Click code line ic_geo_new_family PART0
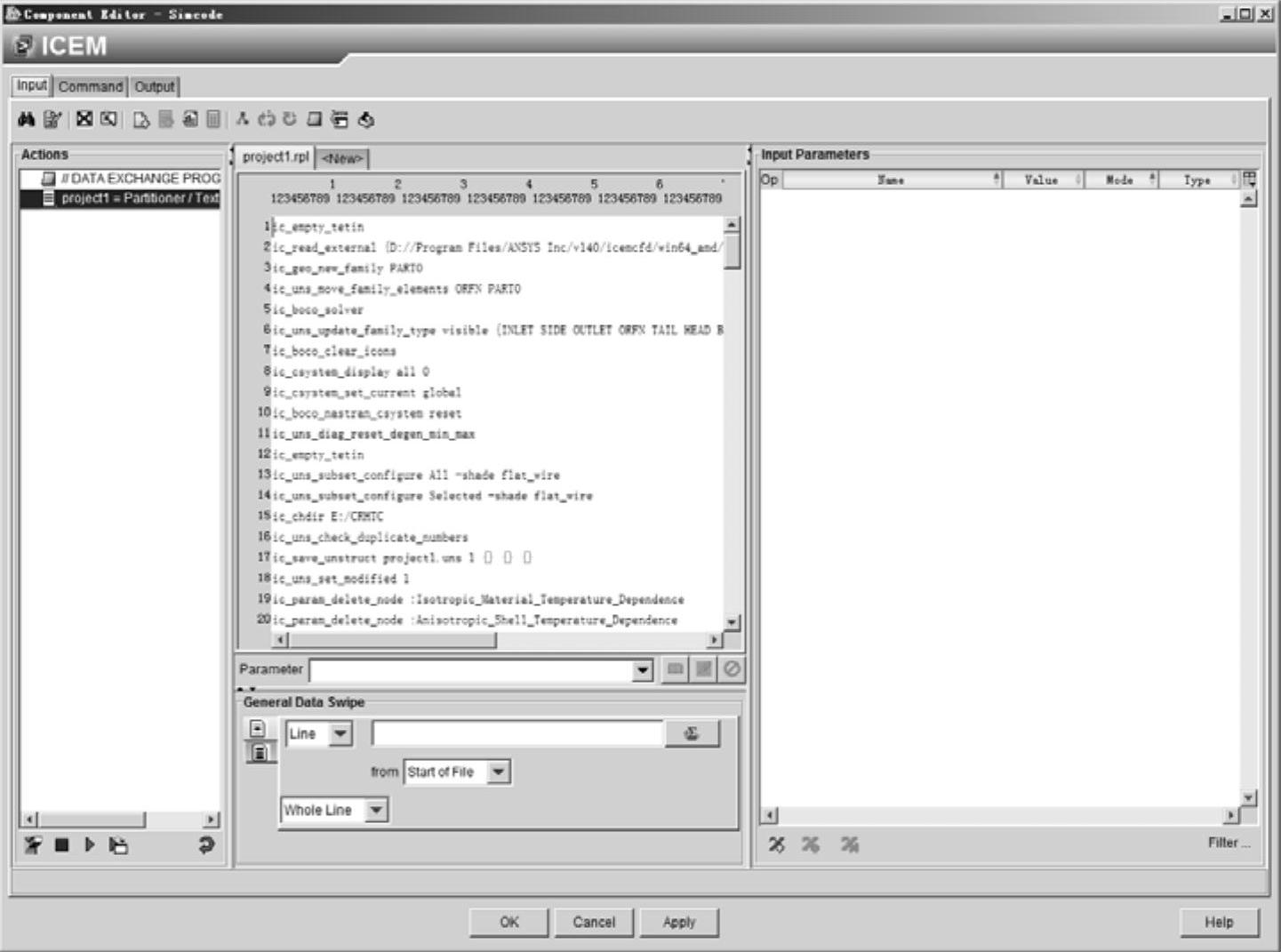 (348, 268)
